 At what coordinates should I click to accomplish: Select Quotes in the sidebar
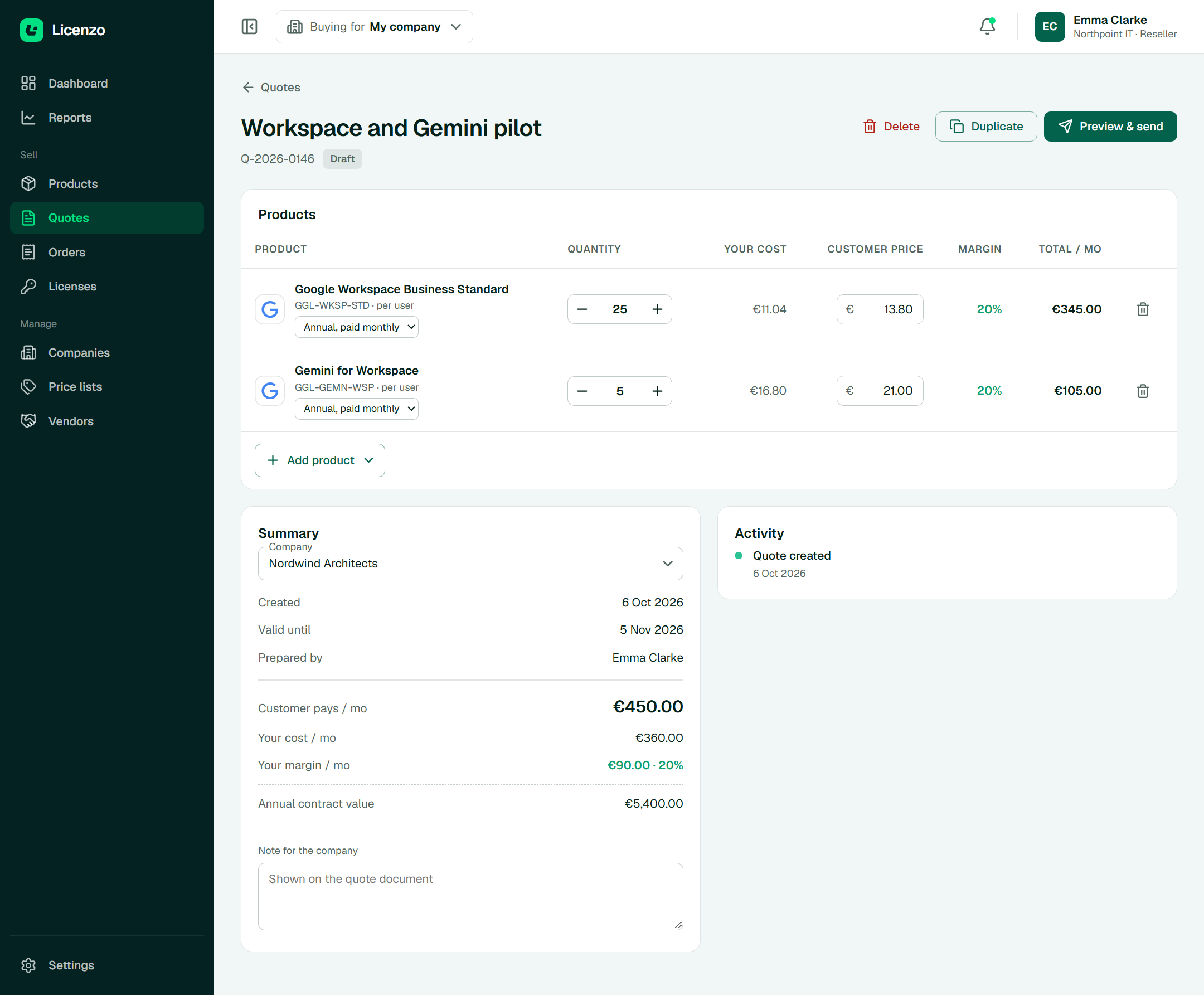pyautogui.click(x=106, y=218)
